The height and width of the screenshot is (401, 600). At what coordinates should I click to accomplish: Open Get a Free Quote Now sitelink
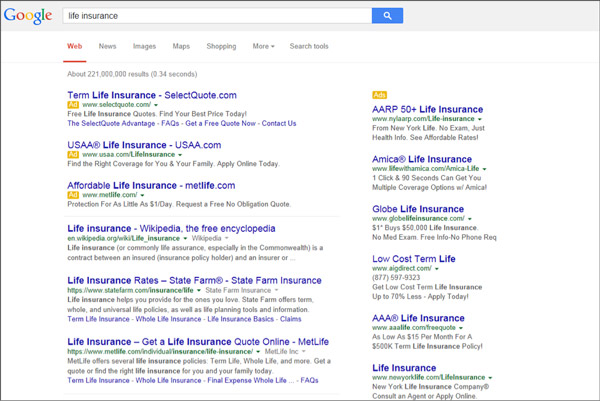click(220, 123)
